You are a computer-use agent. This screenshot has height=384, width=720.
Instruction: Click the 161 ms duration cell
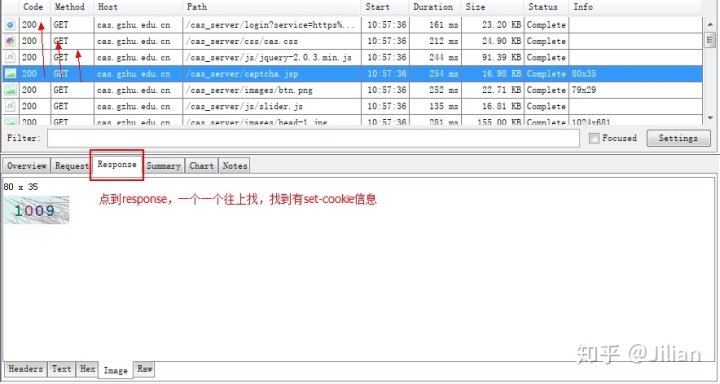(x=444, y=25)
